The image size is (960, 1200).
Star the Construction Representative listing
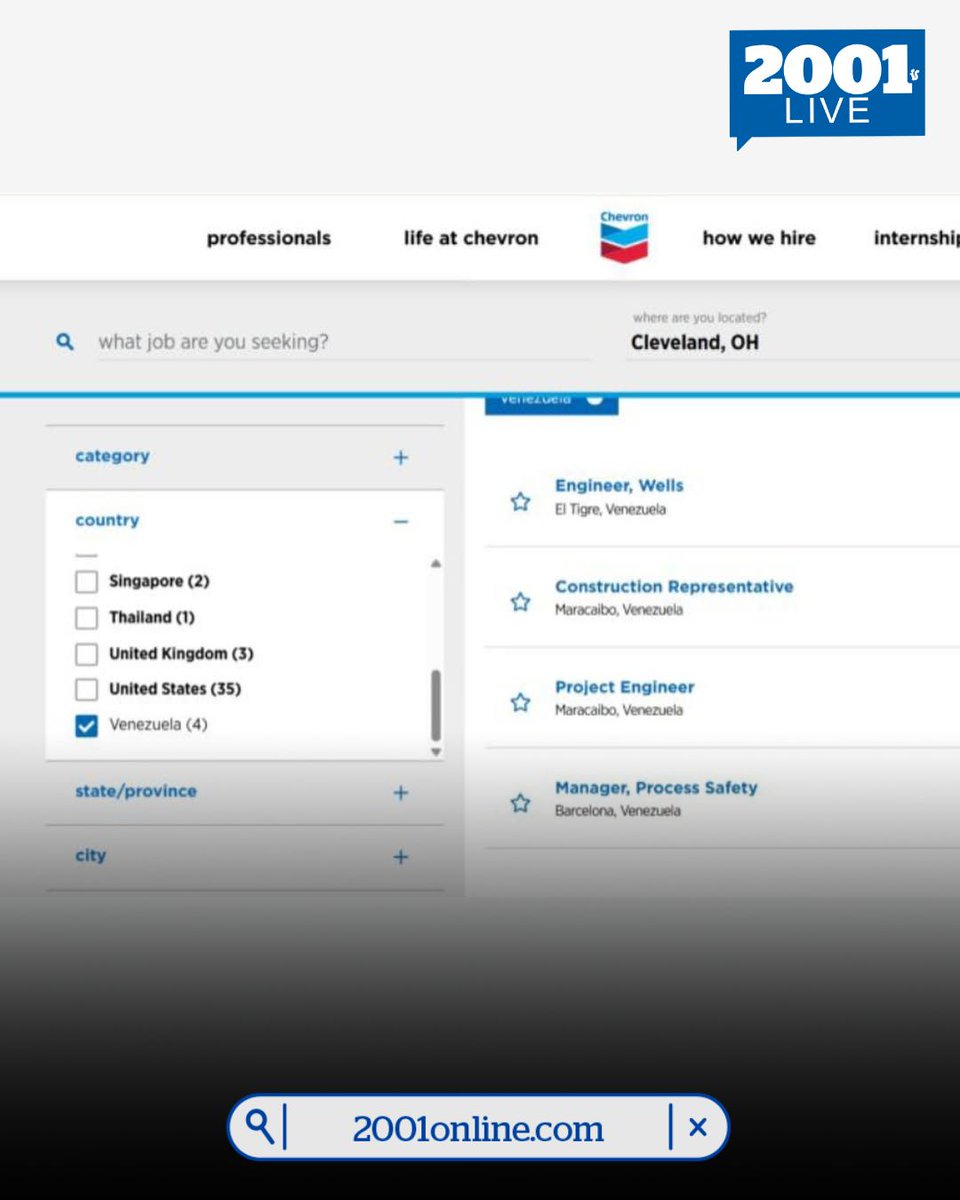pyautogui.click(x=520, y=601)
